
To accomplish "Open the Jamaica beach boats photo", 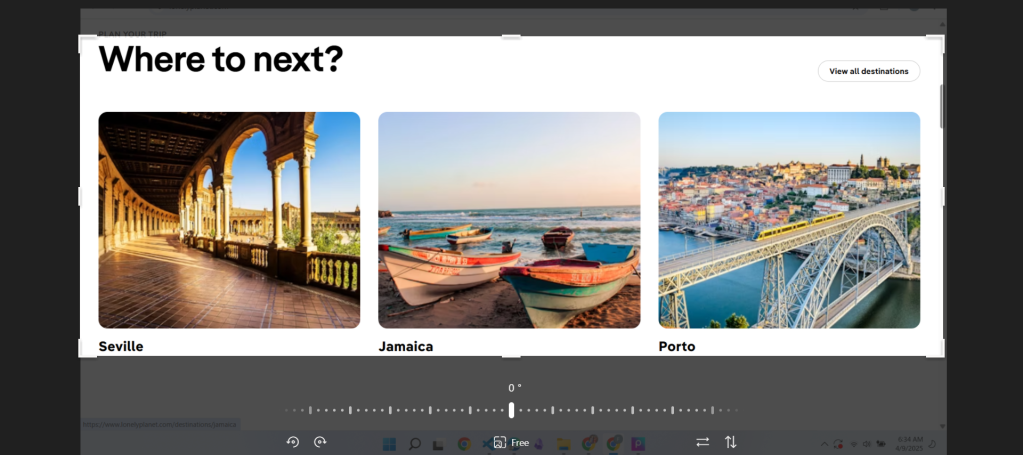I will coord(509,220).
